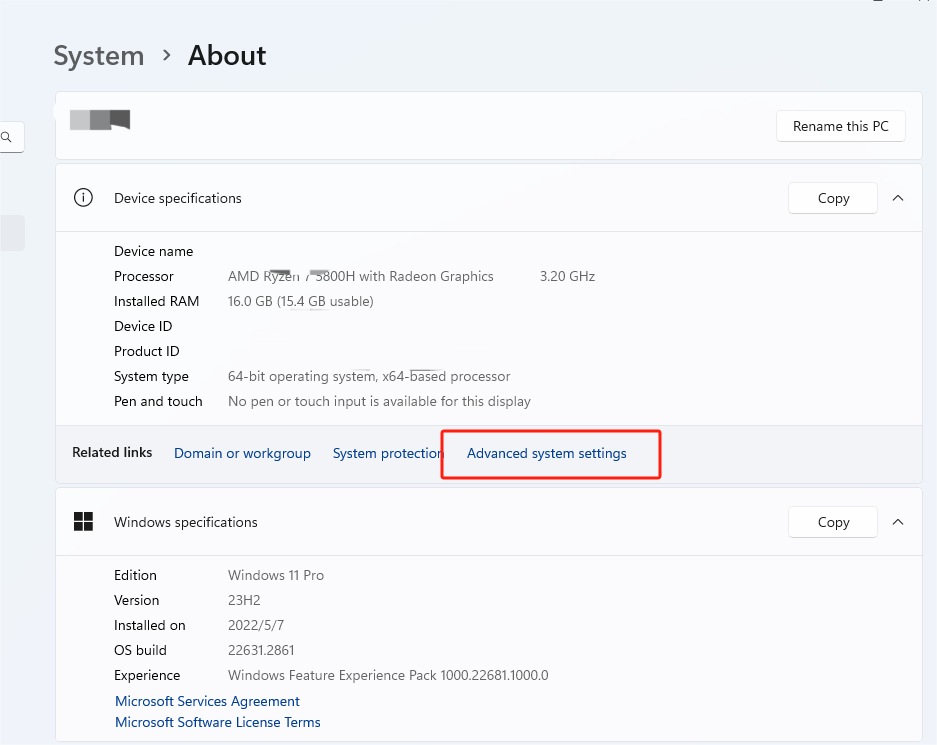
Task: Click the Windows specifications heading
Action: [186, 522]
